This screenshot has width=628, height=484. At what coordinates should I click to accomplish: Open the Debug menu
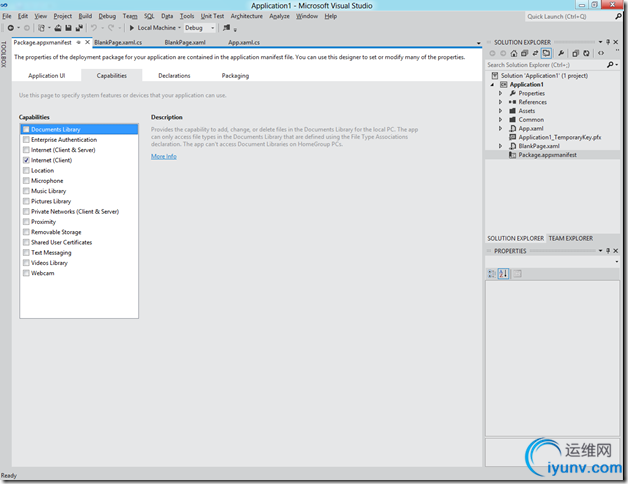[x=107, y=16]
